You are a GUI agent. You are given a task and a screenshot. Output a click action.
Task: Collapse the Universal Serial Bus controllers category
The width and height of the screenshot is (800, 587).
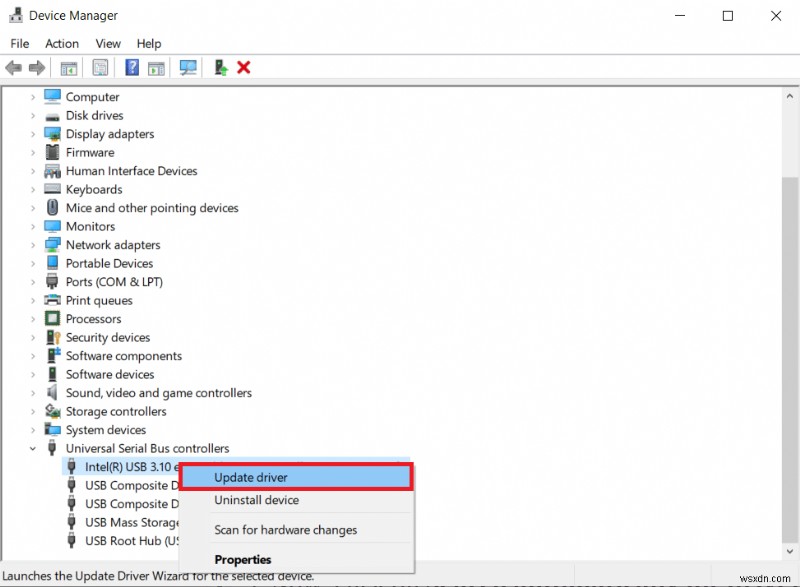[x=33, y=448]
